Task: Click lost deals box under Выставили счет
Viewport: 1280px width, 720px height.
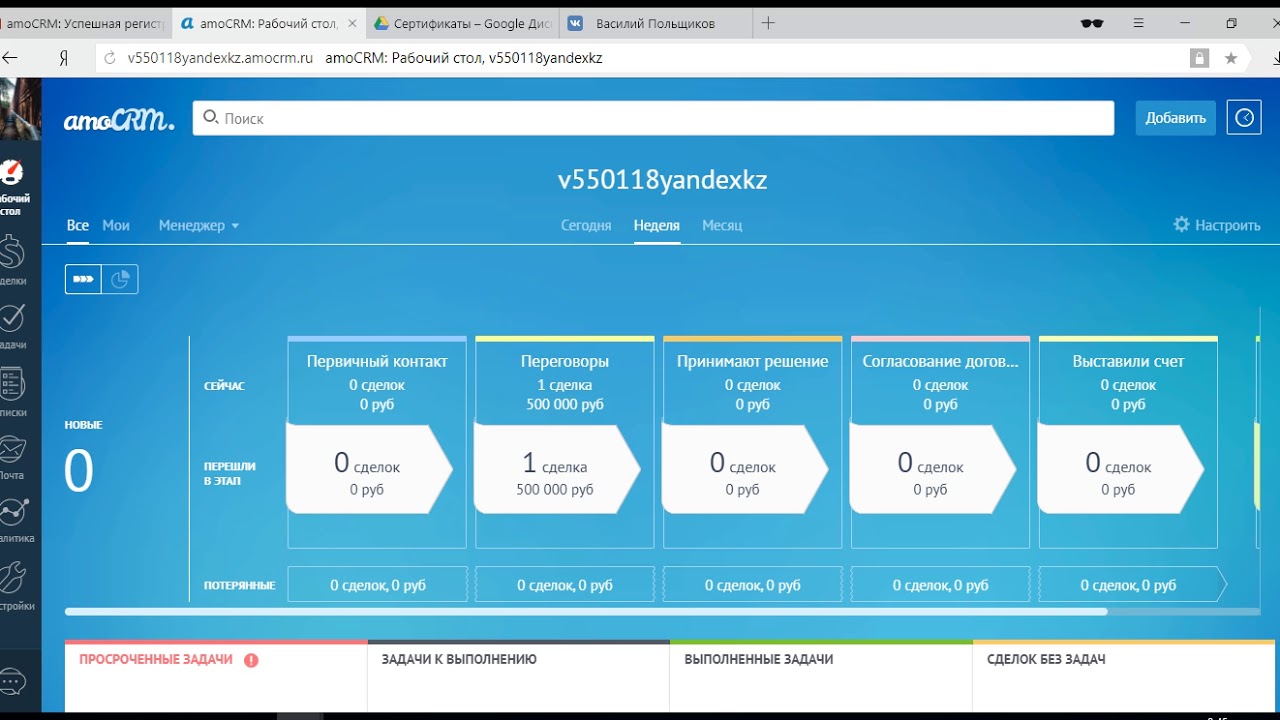Action: [1133, 585]
